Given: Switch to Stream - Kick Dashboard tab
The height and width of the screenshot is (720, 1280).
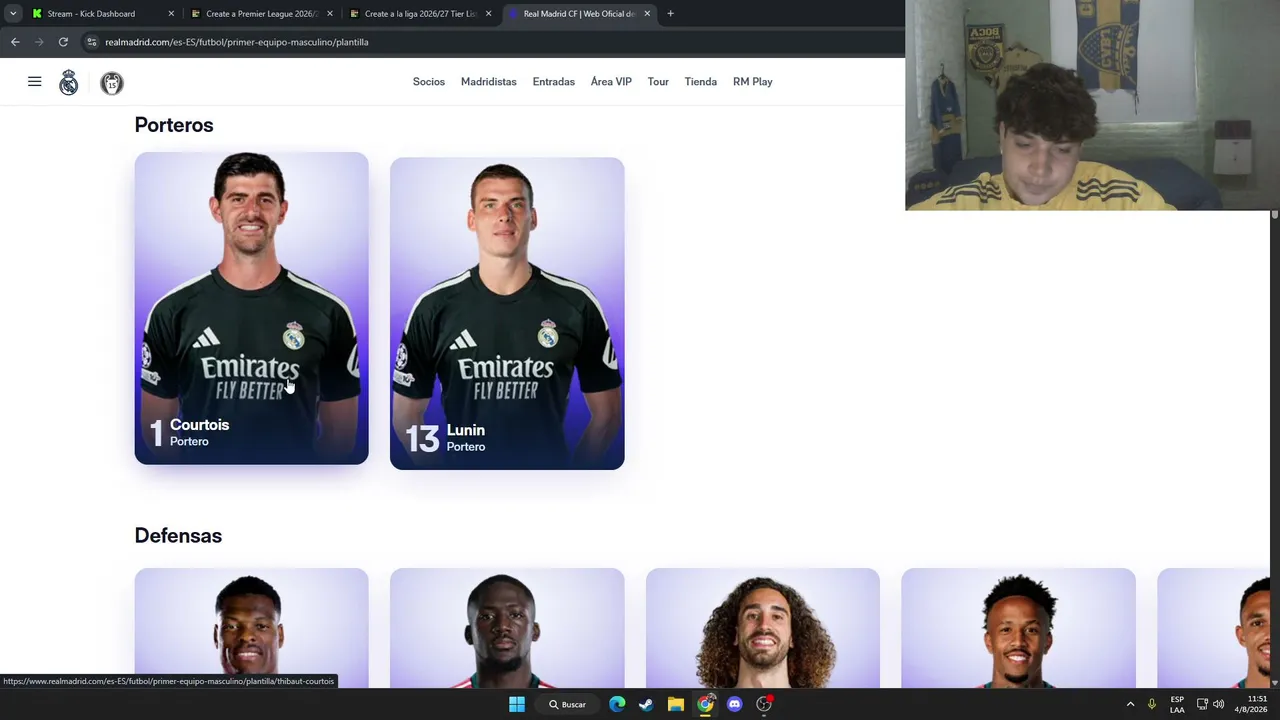Looking at the screenshot, I should (x=103, y=14).
